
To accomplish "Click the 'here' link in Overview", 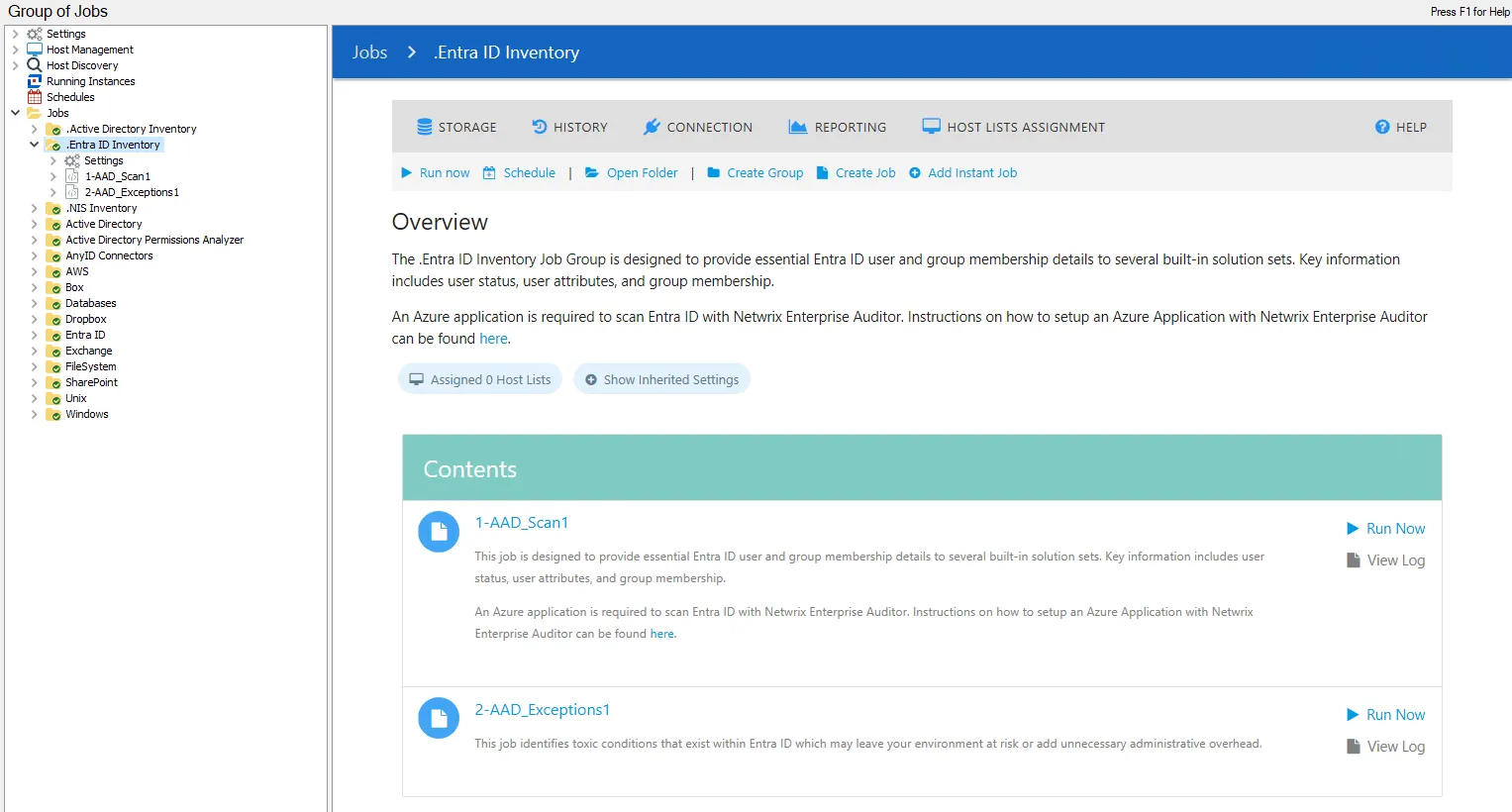I will [x=493, y=339].
